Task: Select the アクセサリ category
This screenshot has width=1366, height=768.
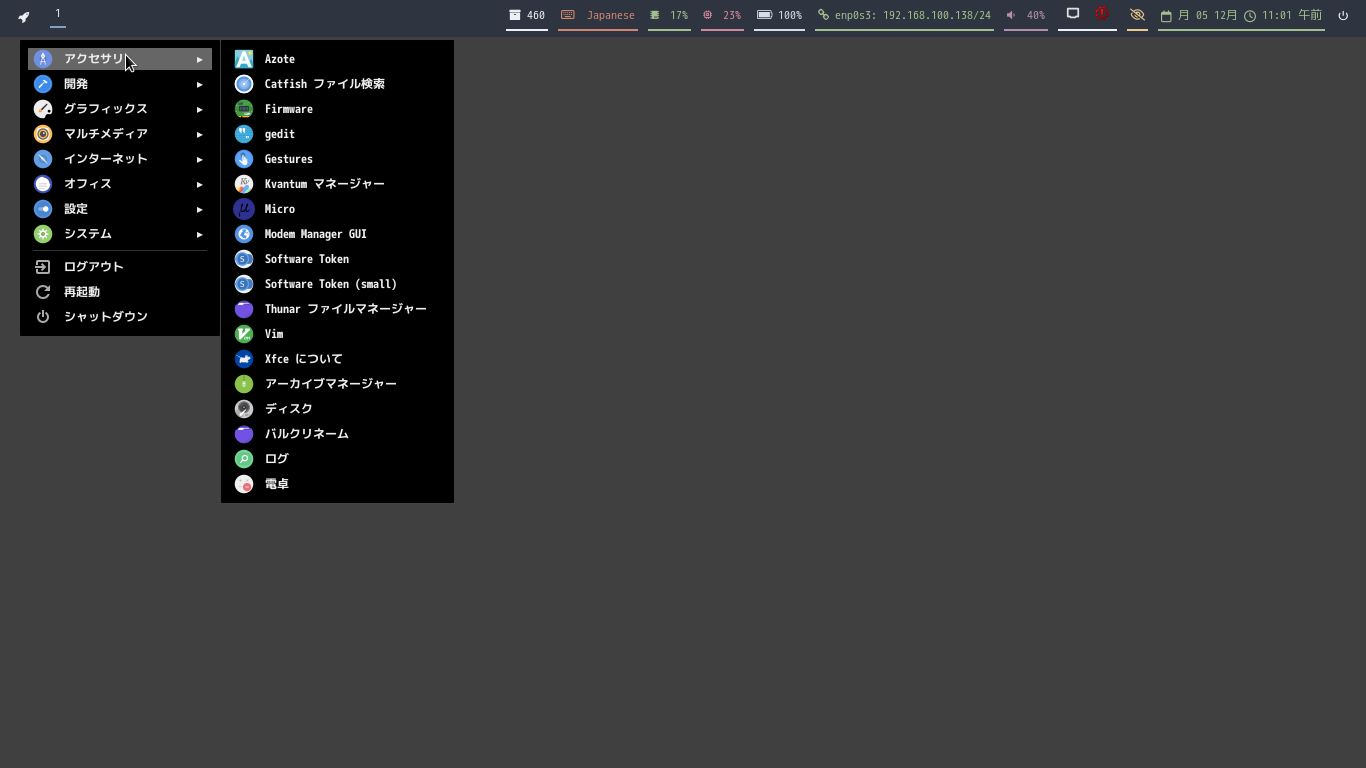Action: [120, 59]
